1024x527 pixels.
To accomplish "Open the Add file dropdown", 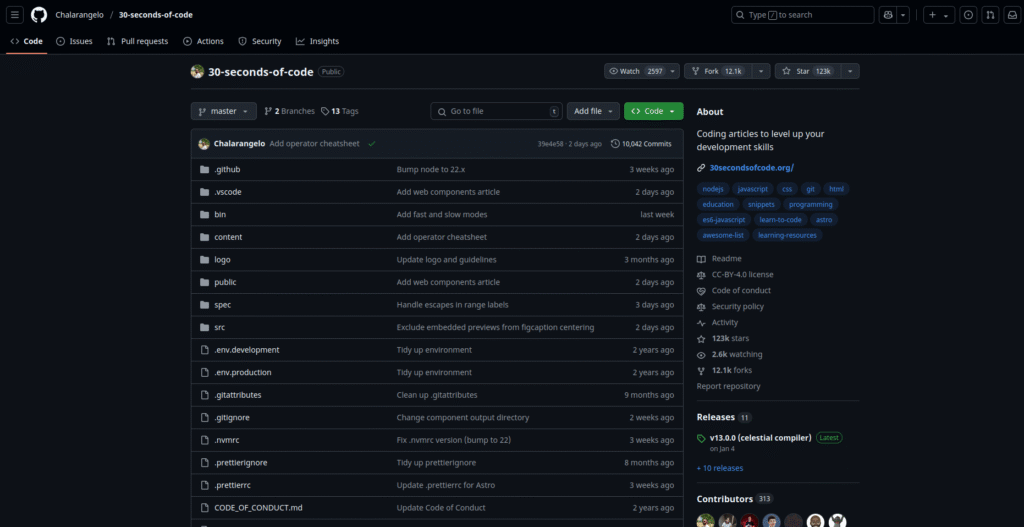I will [593, 111].
